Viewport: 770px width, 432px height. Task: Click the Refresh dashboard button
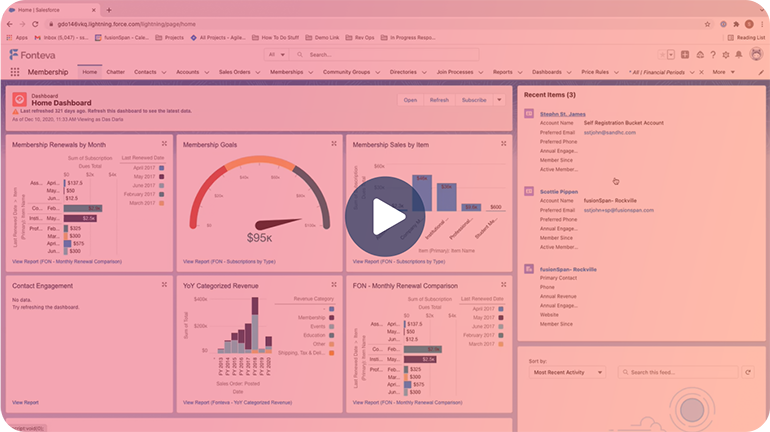[x=439, y=100]
